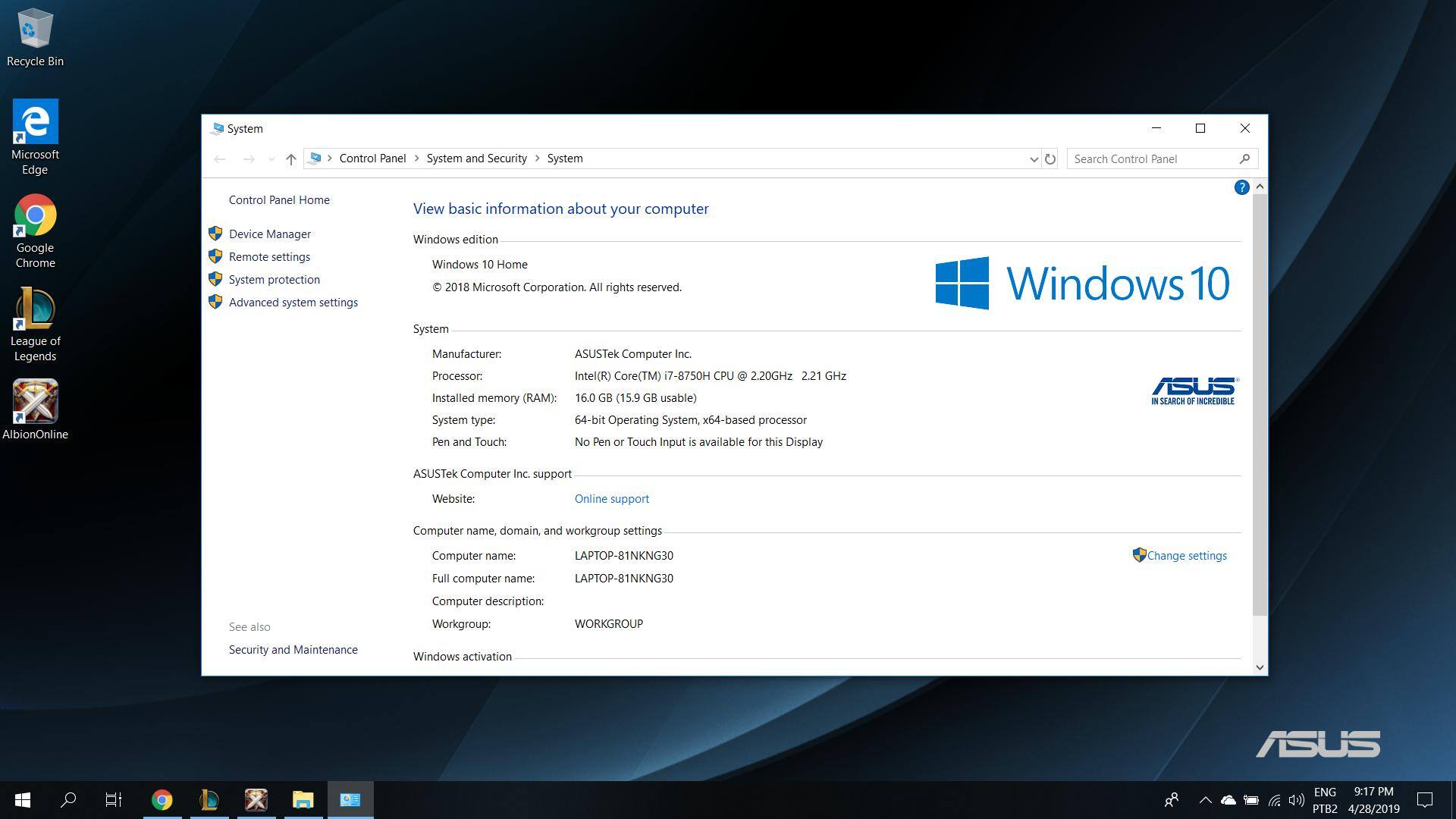
Task: Click the scroll down arrow of window scrollbar
Action: pos(1260,667)
